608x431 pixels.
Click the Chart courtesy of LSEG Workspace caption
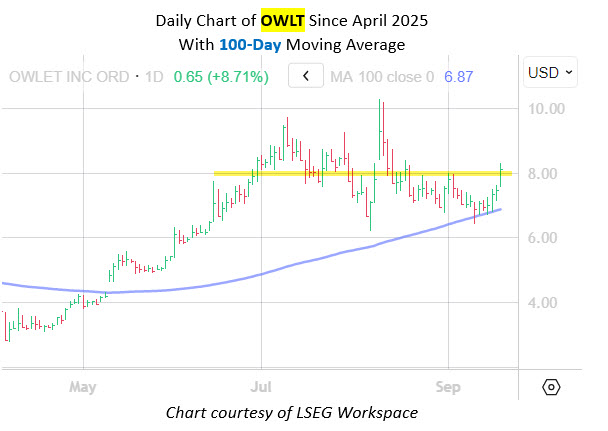coord(292,412)
